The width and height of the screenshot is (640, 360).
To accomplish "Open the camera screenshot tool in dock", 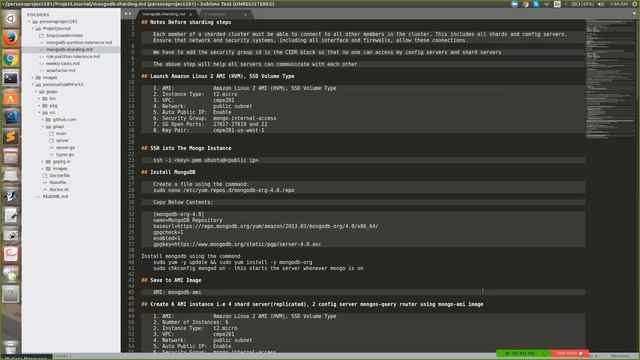I will 11,235.
